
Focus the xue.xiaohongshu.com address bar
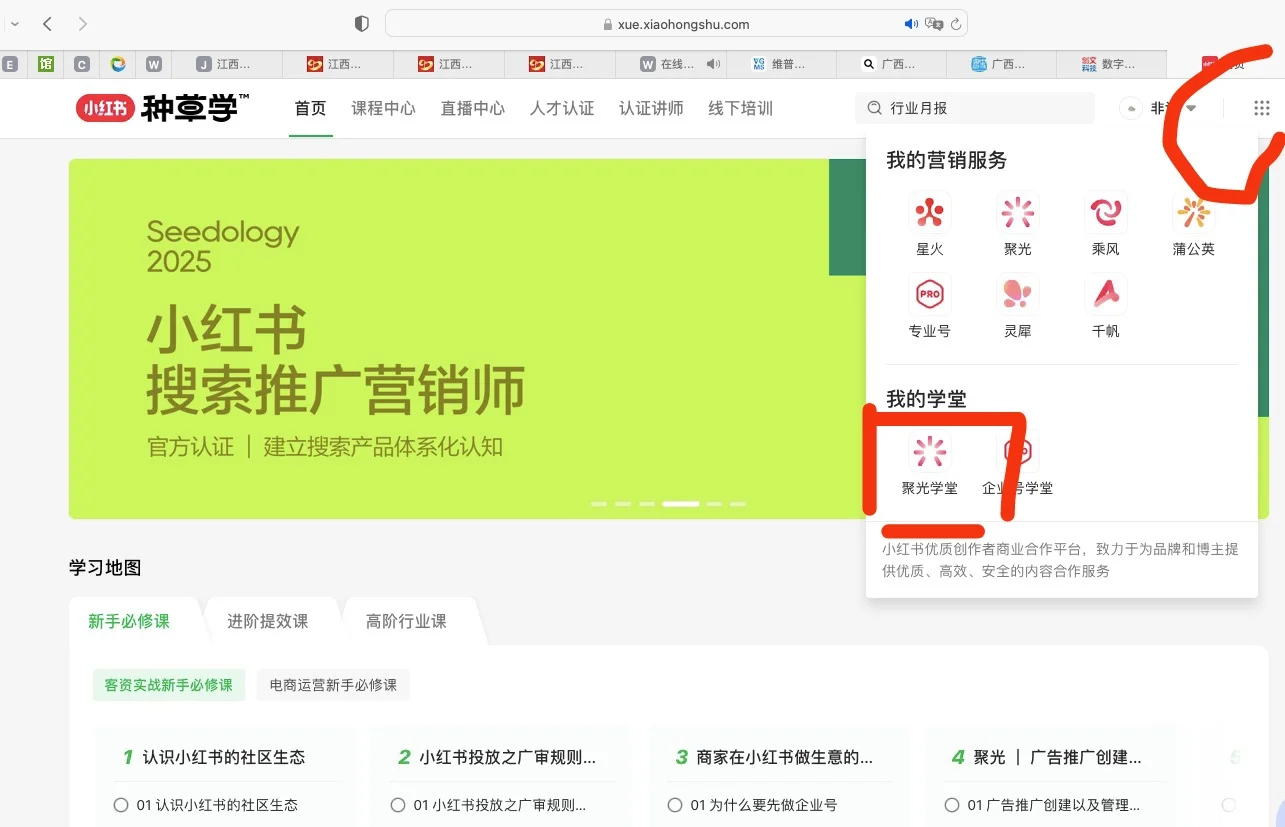click(676, 24)
